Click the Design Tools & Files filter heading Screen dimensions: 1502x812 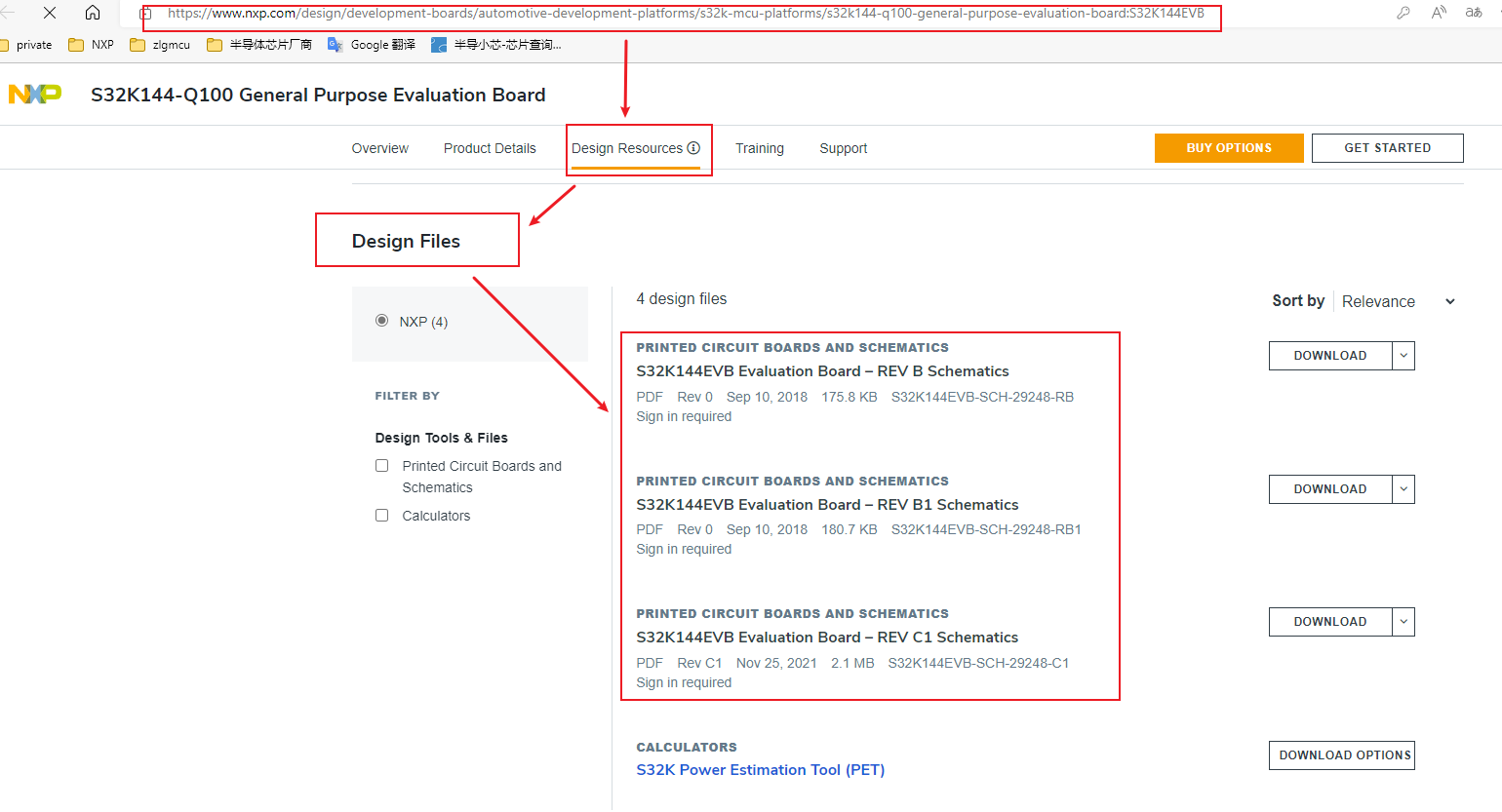(x=441, y=438)
